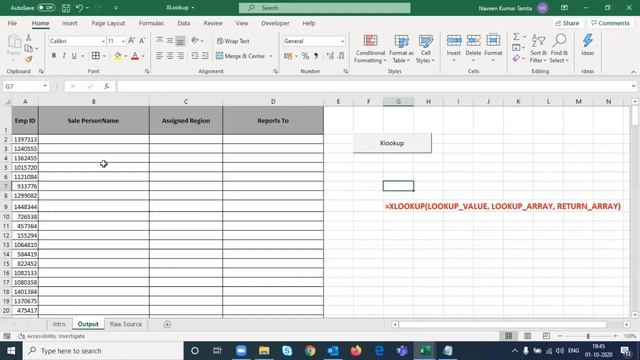Add a new sheet with plus button

167,324
